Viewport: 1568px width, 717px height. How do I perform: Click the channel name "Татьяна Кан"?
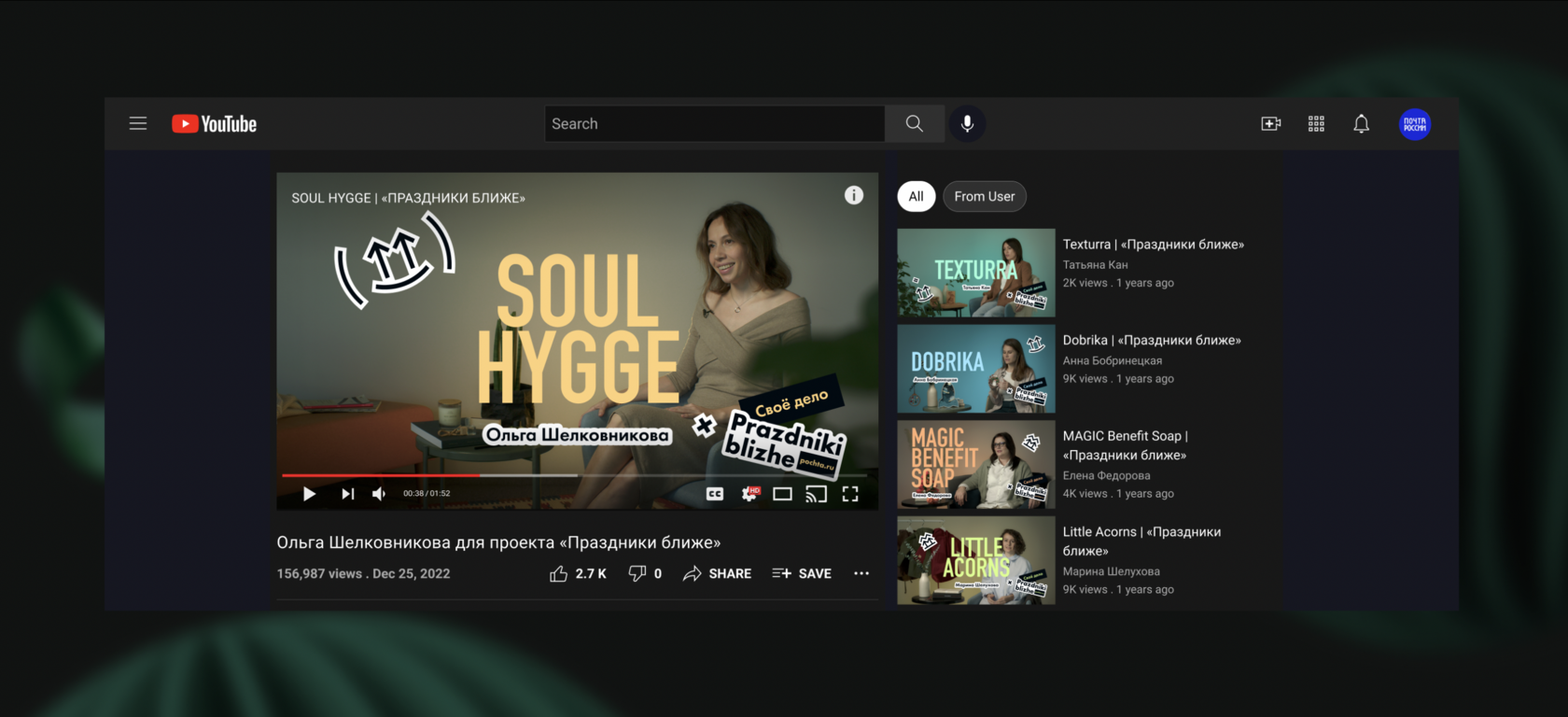coord(1096,265)
